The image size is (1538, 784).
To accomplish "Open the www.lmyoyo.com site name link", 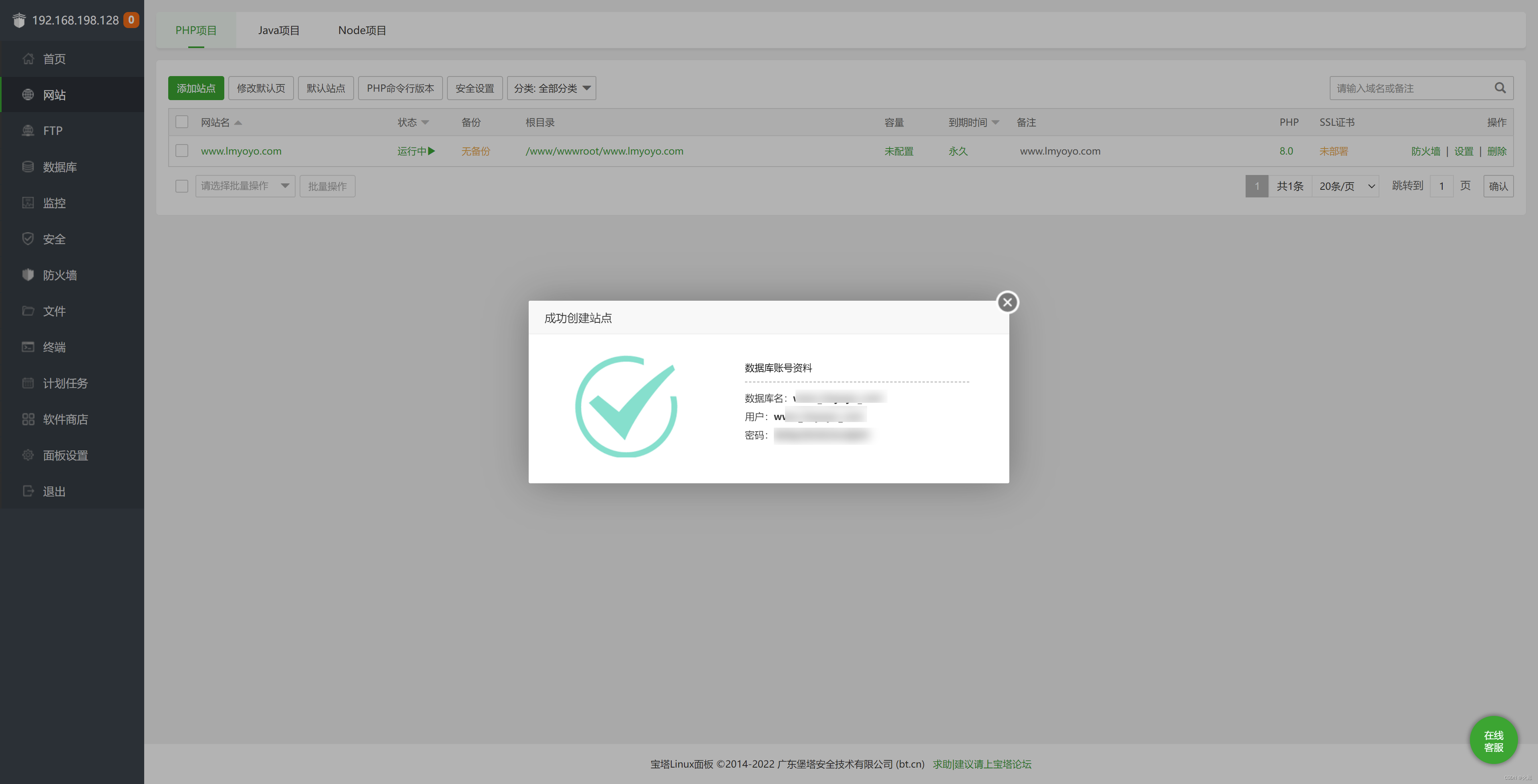I will [x=241, y=151].
